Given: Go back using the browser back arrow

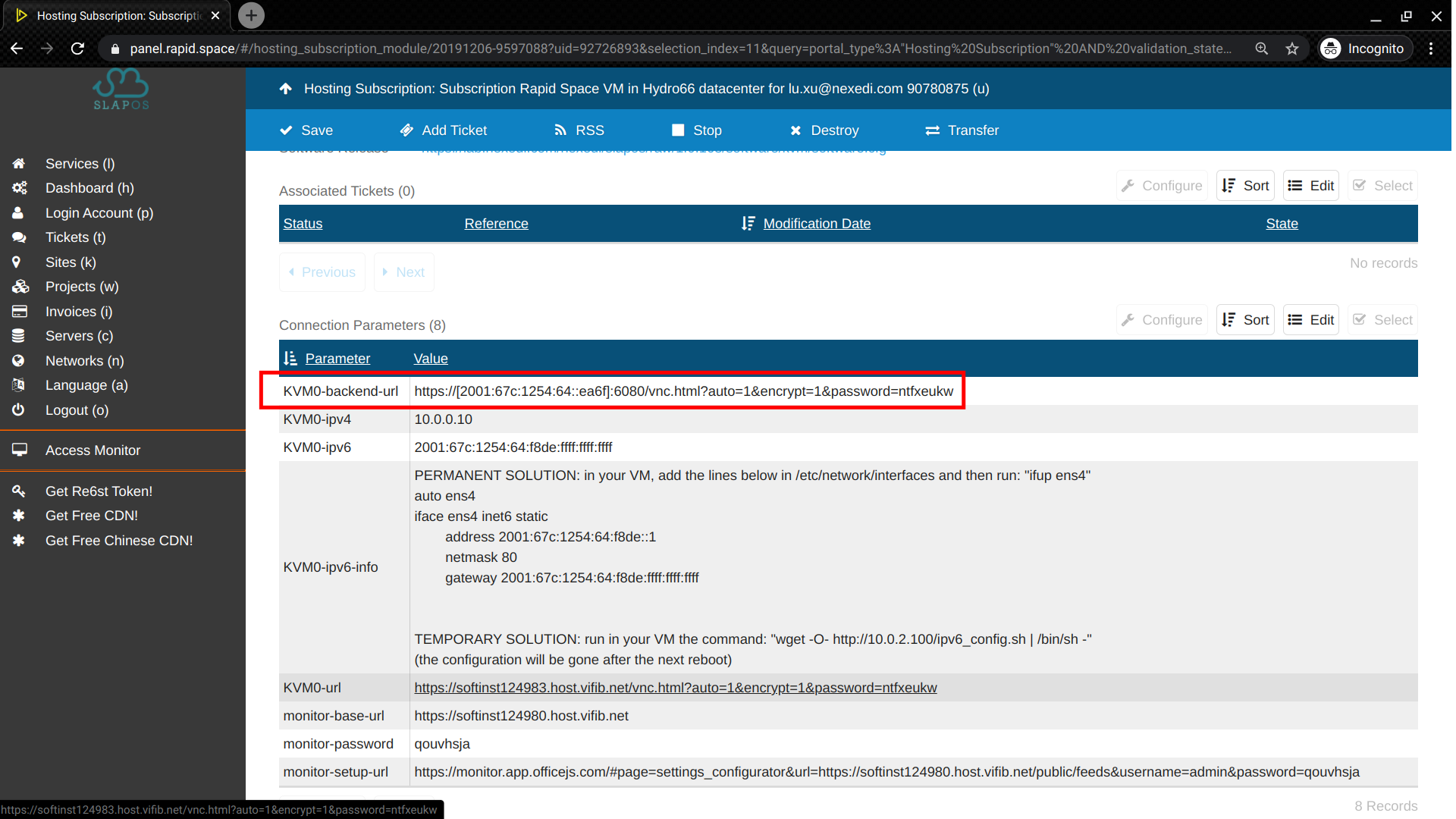Looking at the screenshot, I should tap(17, 49).
